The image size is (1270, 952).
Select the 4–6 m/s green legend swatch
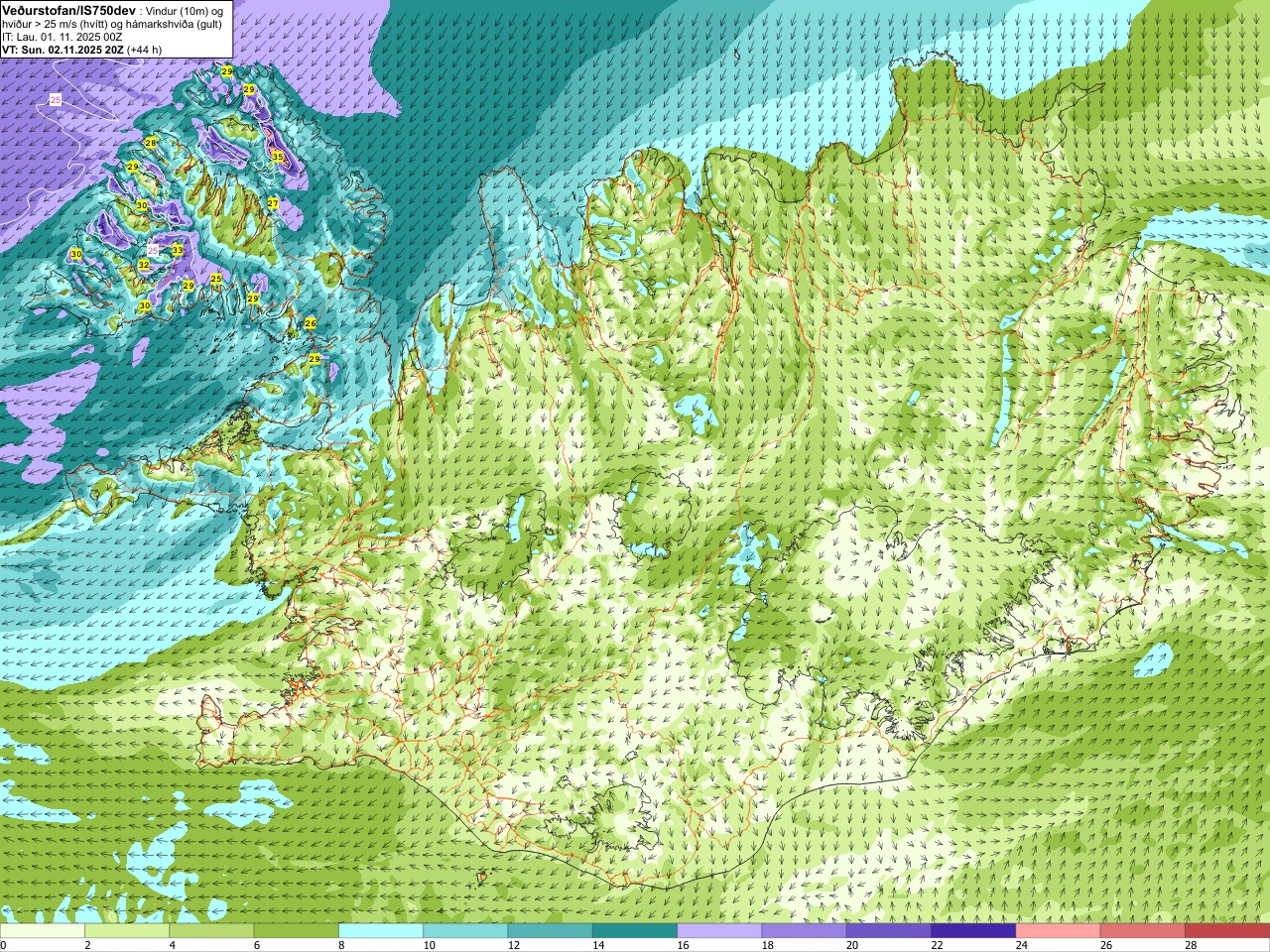[211, 931]
